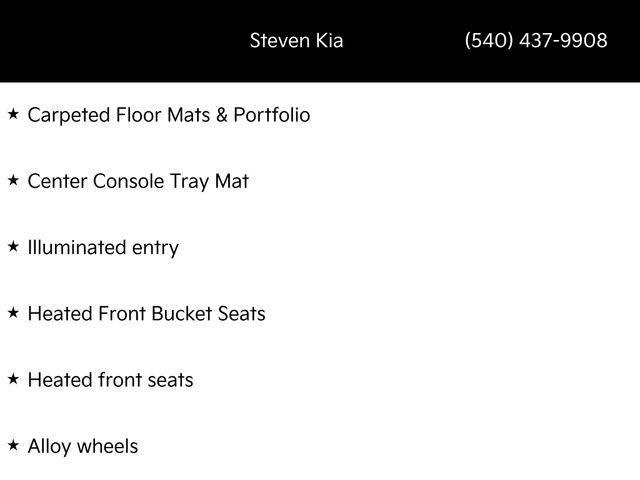Select the Alloy wheels feature
The image size is (640, 480).
click(83, 447)
